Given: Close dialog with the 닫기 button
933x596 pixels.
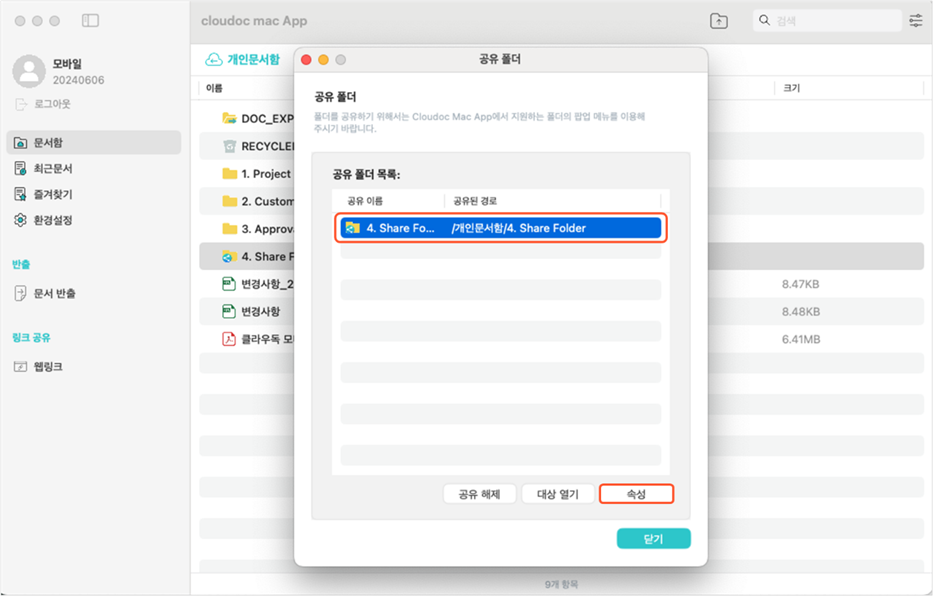Looking at the screenshot, I should [653, 539].
